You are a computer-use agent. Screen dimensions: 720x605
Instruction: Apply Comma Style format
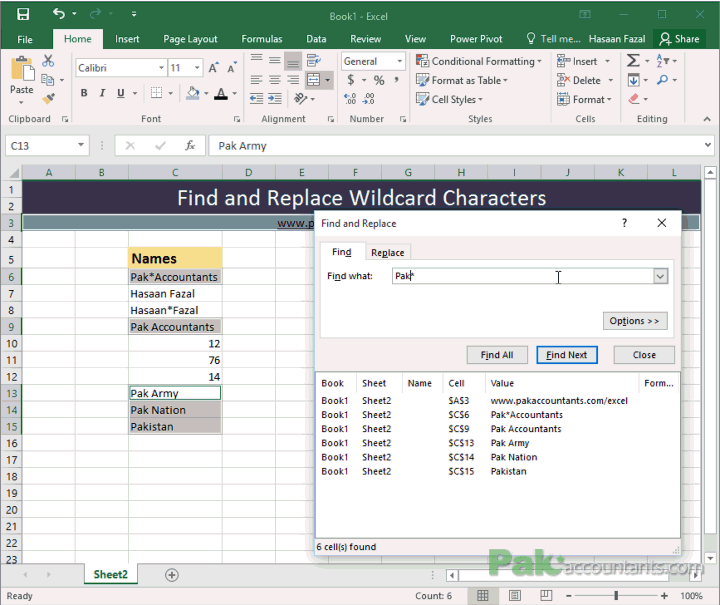[x=396, y=80]
